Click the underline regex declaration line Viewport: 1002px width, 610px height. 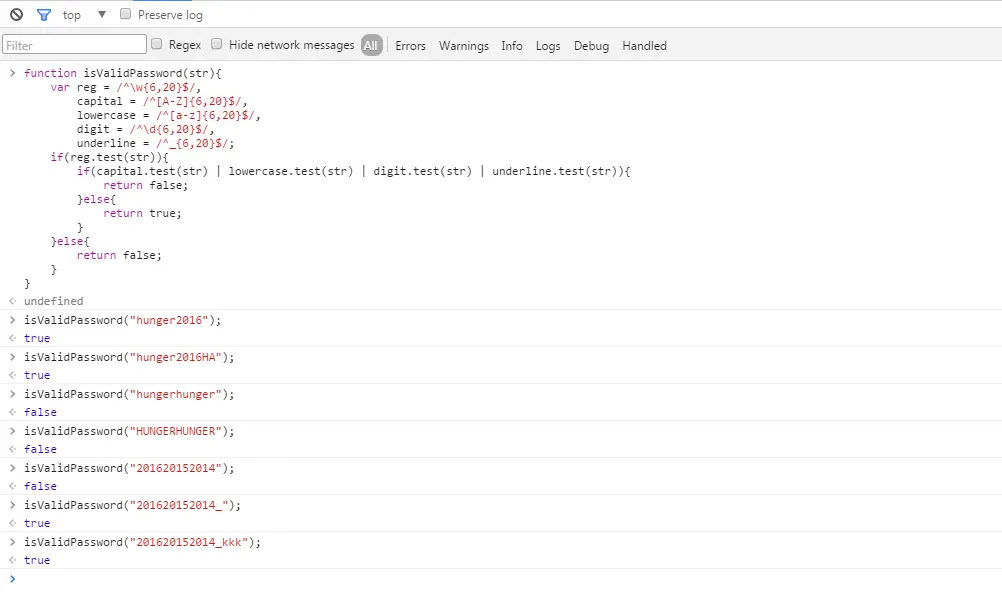[155, 143]
